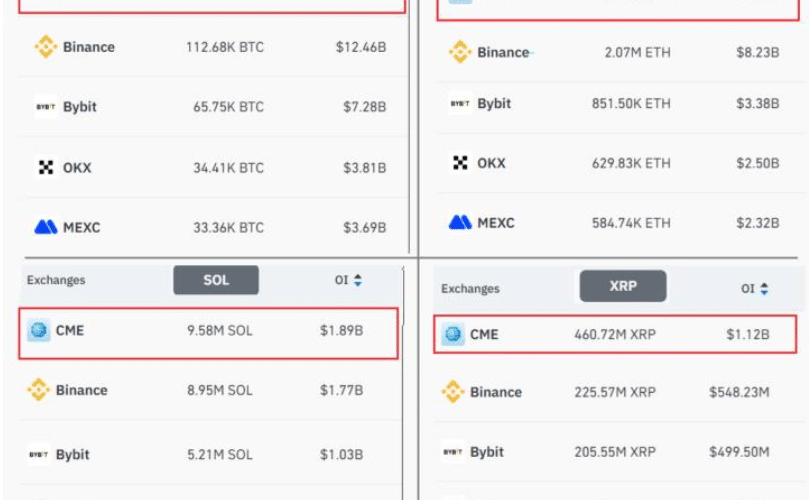Sort the SOL table by OI arrows
809x500 pixels.
[358, 281]
